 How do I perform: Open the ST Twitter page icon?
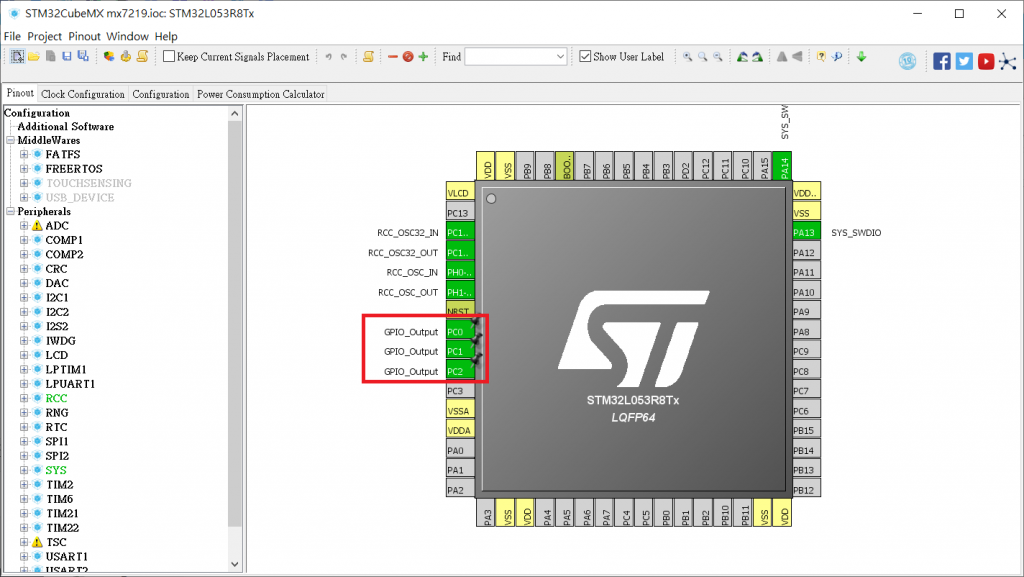[964, 61]
